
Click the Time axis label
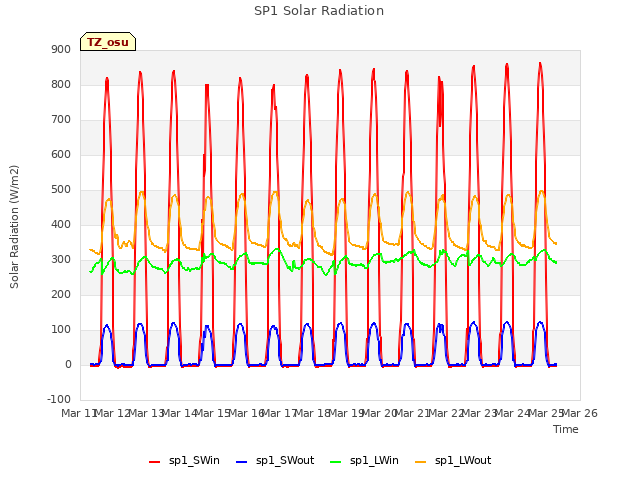point(566,429)
